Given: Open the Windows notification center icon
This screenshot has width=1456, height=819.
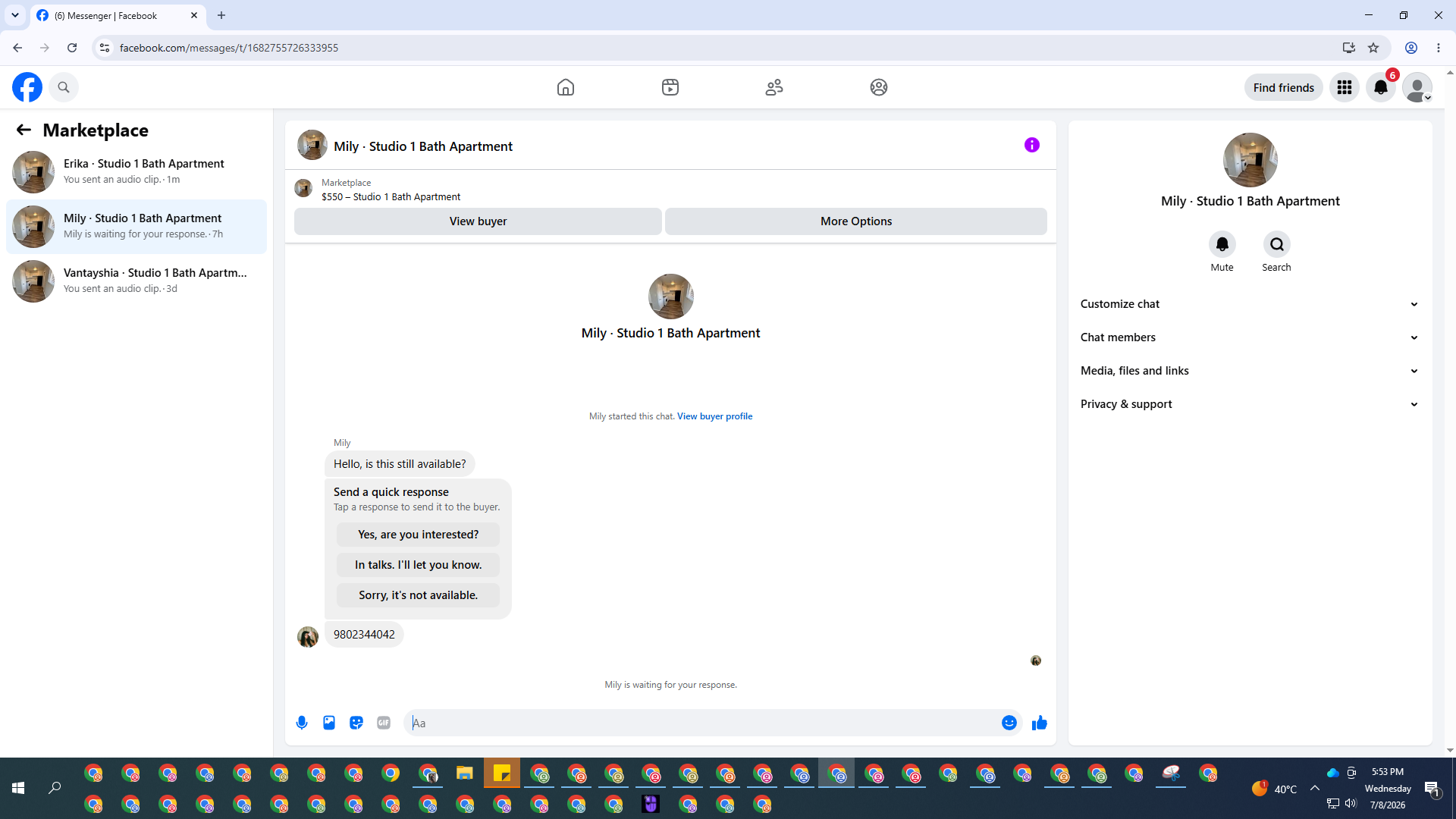Looking at the screenshot, I should click(1432, 789).
